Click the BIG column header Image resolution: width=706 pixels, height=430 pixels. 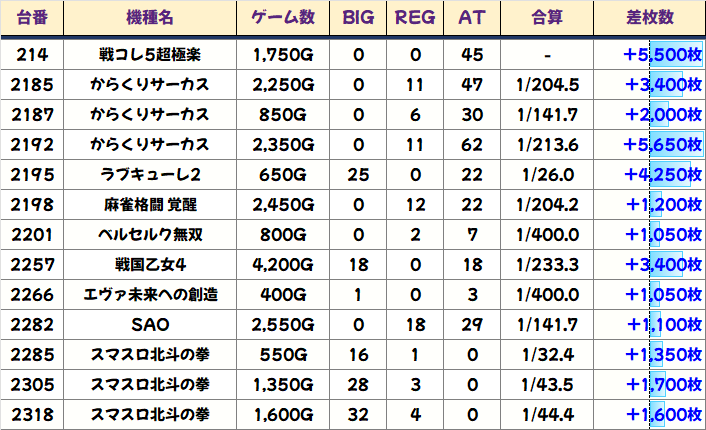[x=358, y=19]
